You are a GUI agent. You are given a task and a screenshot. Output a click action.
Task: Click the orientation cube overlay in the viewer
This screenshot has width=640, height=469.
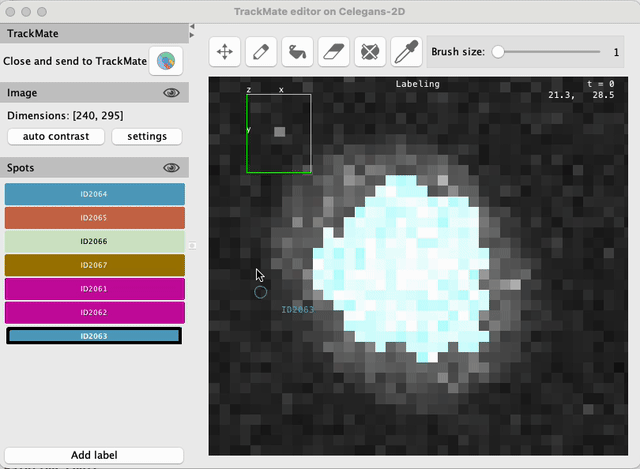click(279, 133)
